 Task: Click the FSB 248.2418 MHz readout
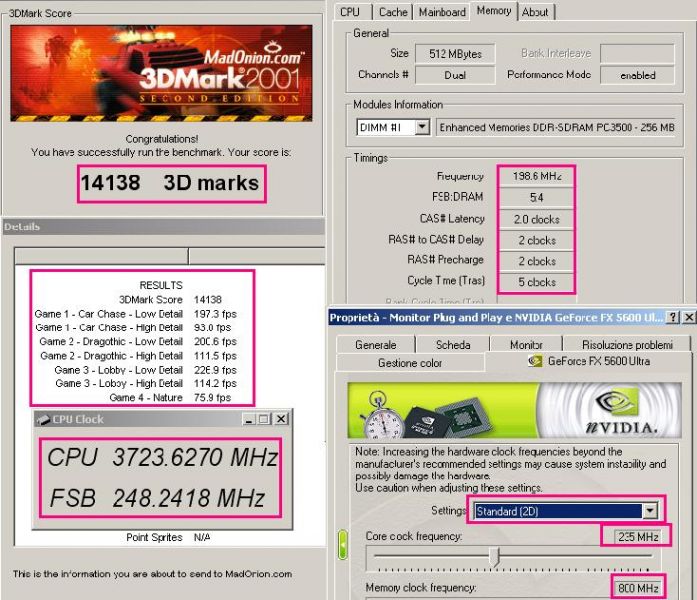pos(157,498)
